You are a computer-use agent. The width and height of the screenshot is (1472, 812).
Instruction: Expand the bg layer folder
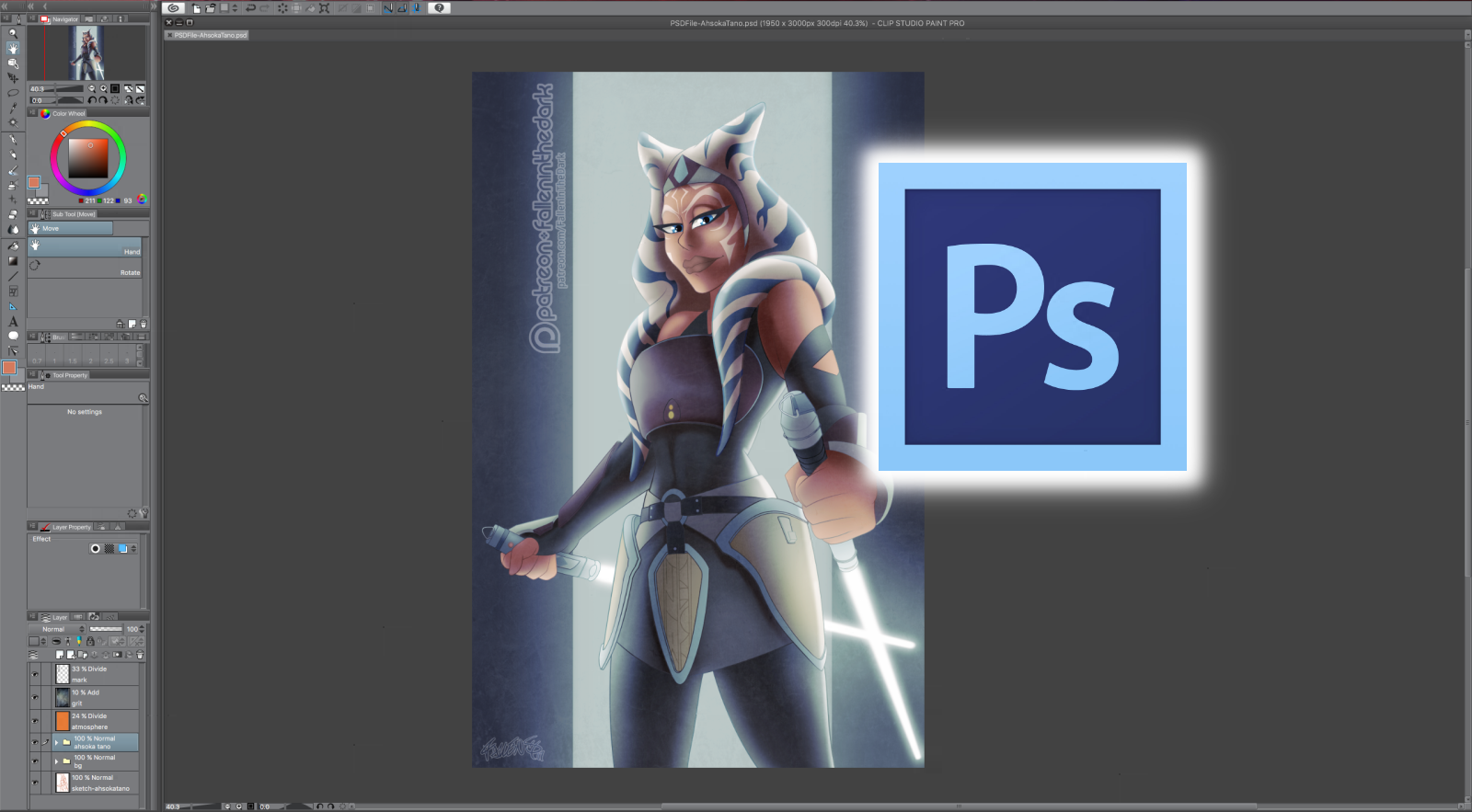[x=56, y=761]
